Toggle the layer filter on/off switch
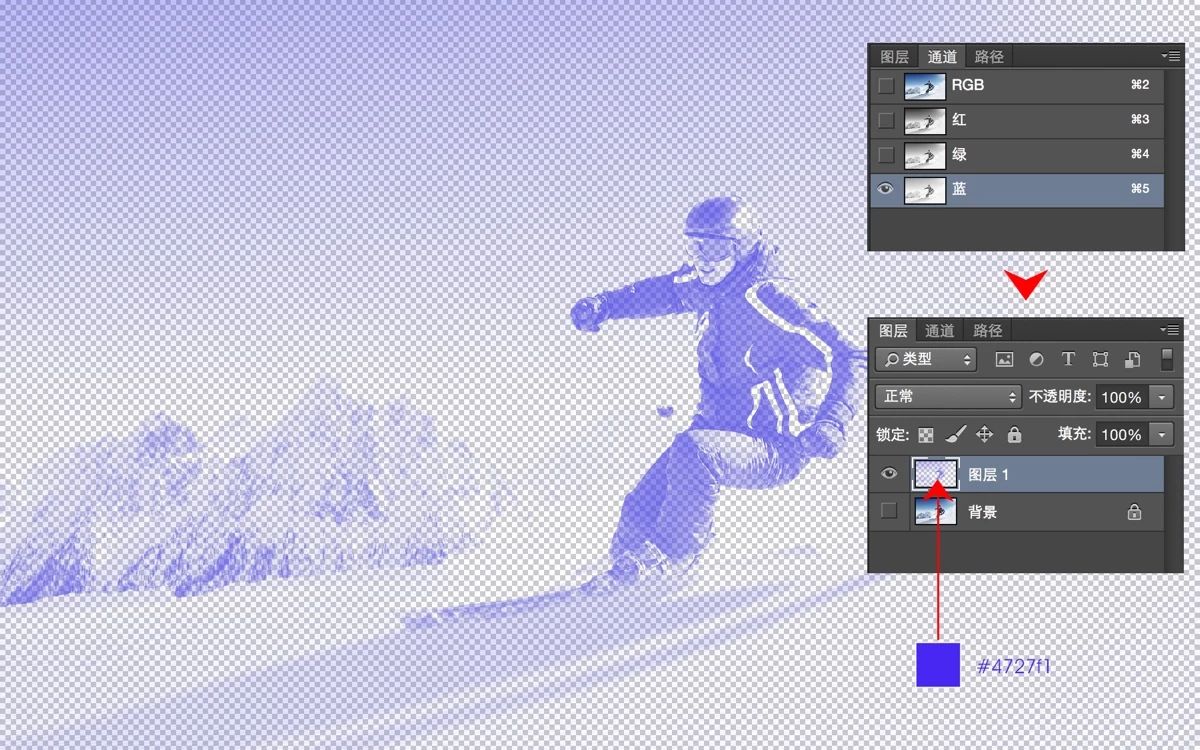The height and width of the screenshot is (750, 1200). [1166, 360]
